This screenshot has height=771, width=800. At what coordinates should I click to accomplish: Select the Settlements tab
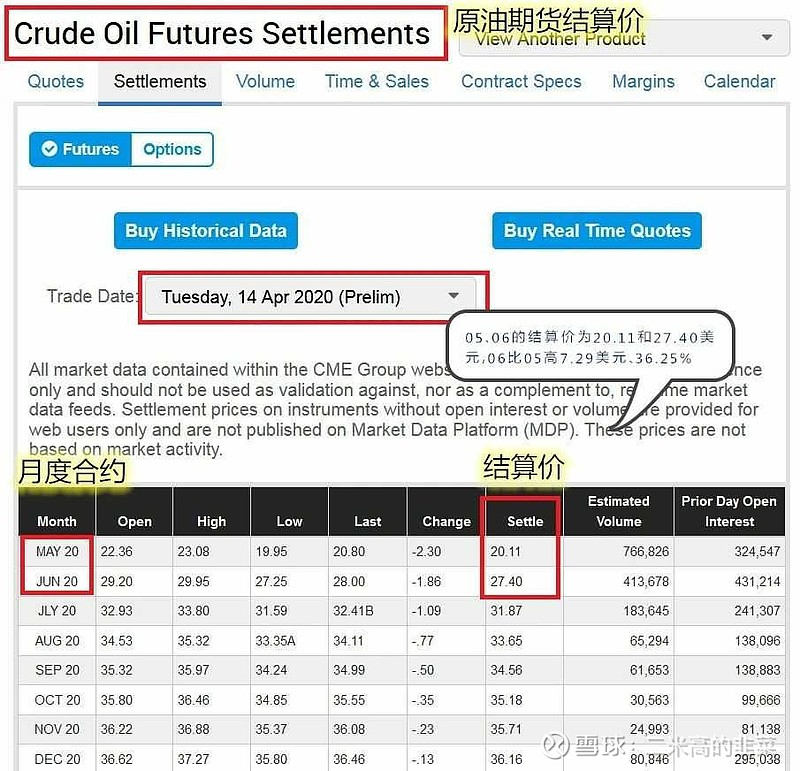160,83
